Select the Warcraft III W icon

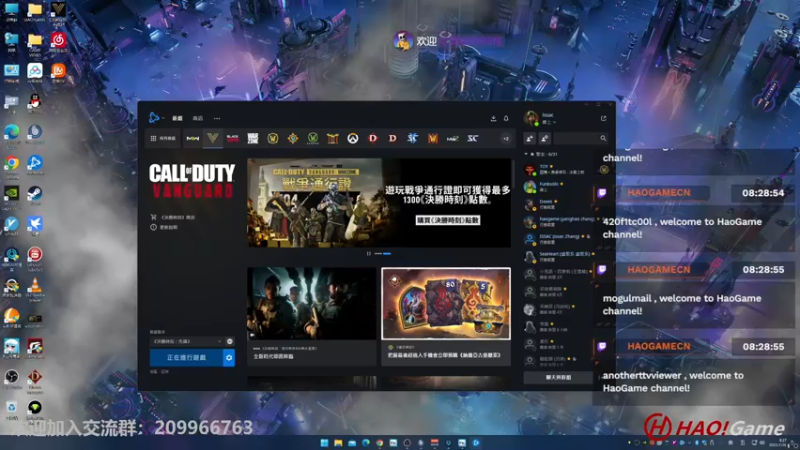[433, 138]
